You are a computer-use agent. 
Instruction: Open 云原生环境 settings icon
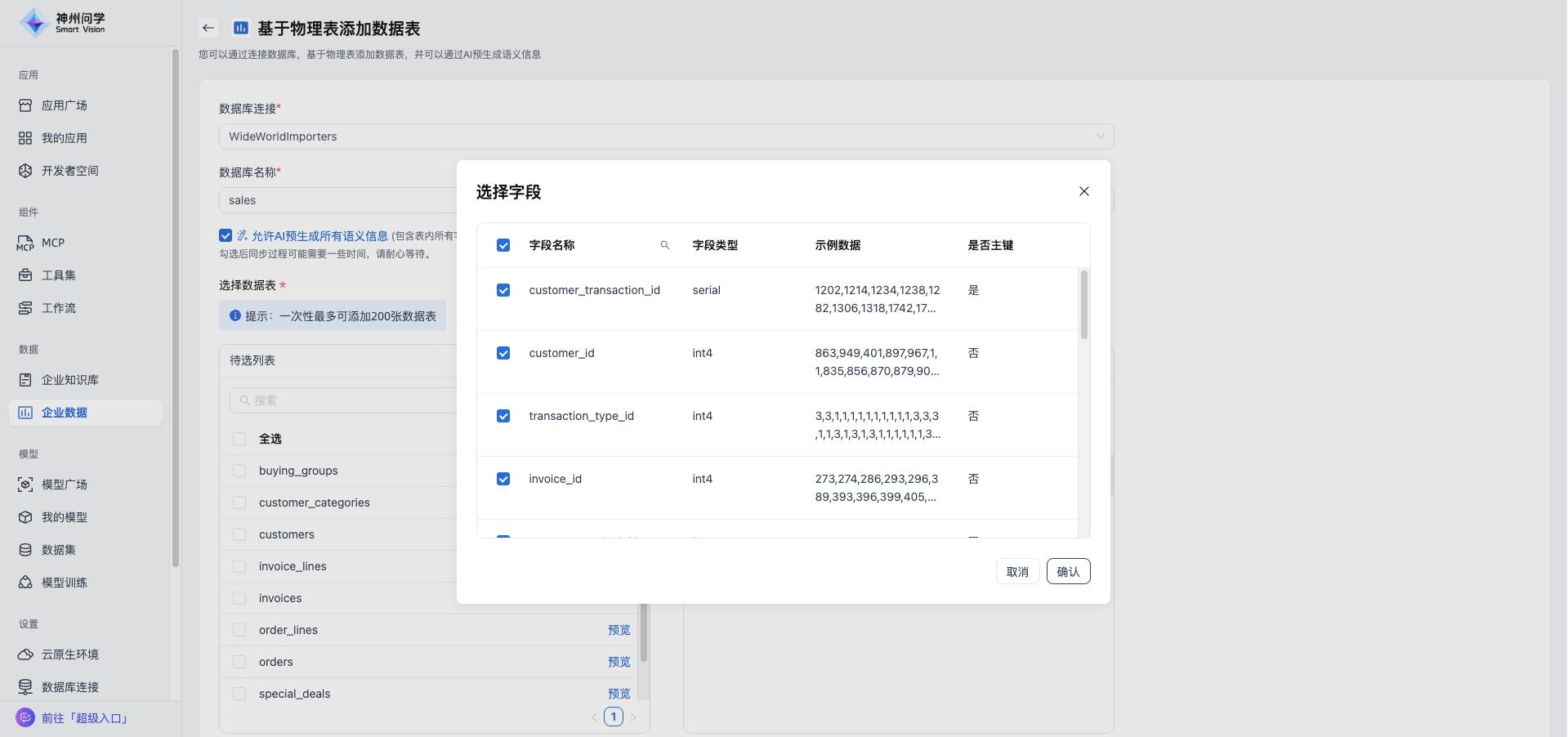tap(25, 654)
